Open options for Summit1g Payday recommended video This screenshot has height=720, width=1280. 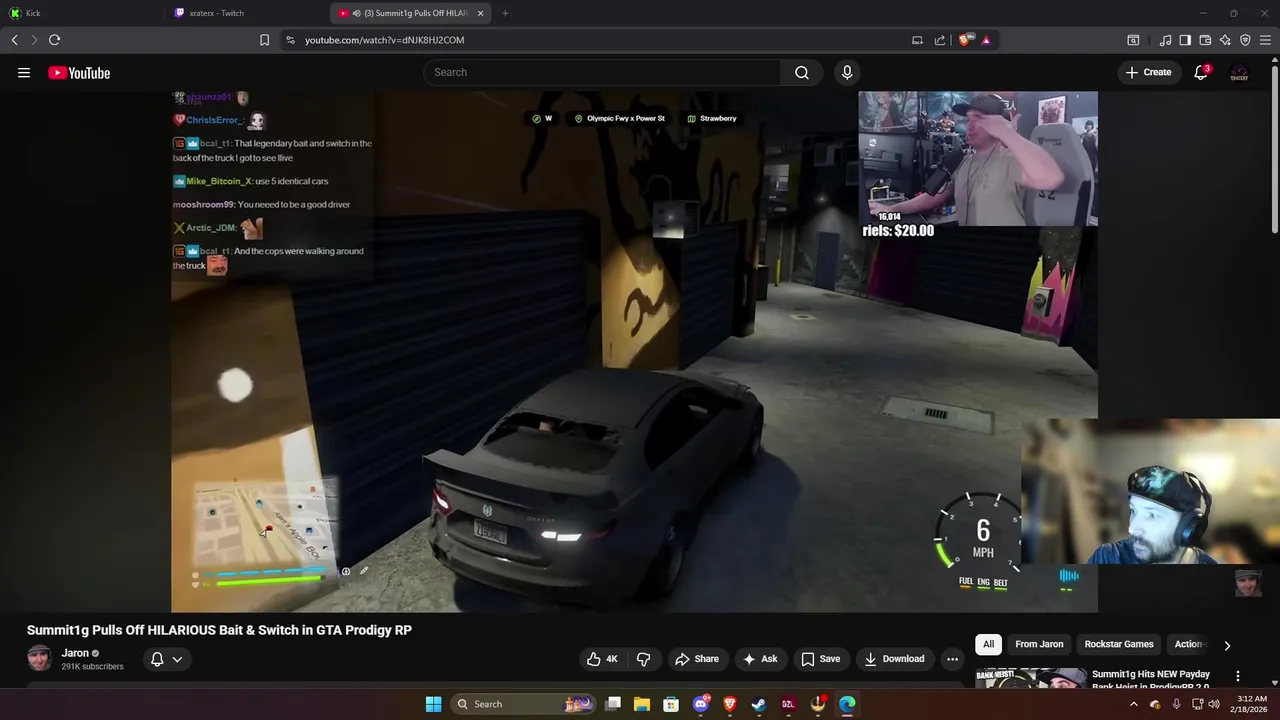coord(1238,676)
